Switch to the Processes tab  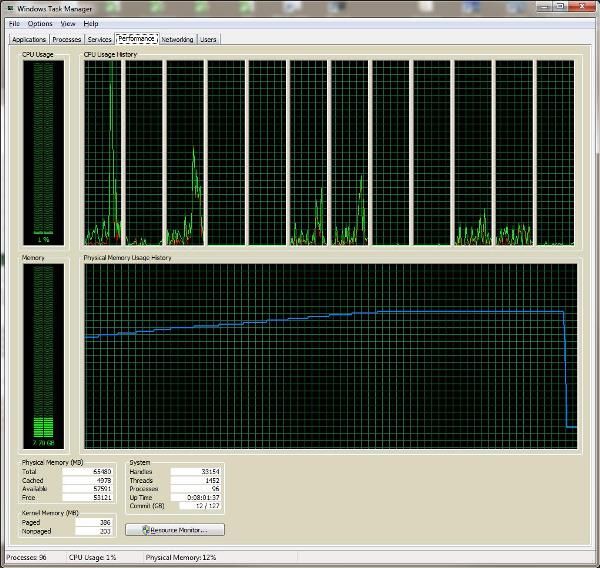tap(67, 39)
